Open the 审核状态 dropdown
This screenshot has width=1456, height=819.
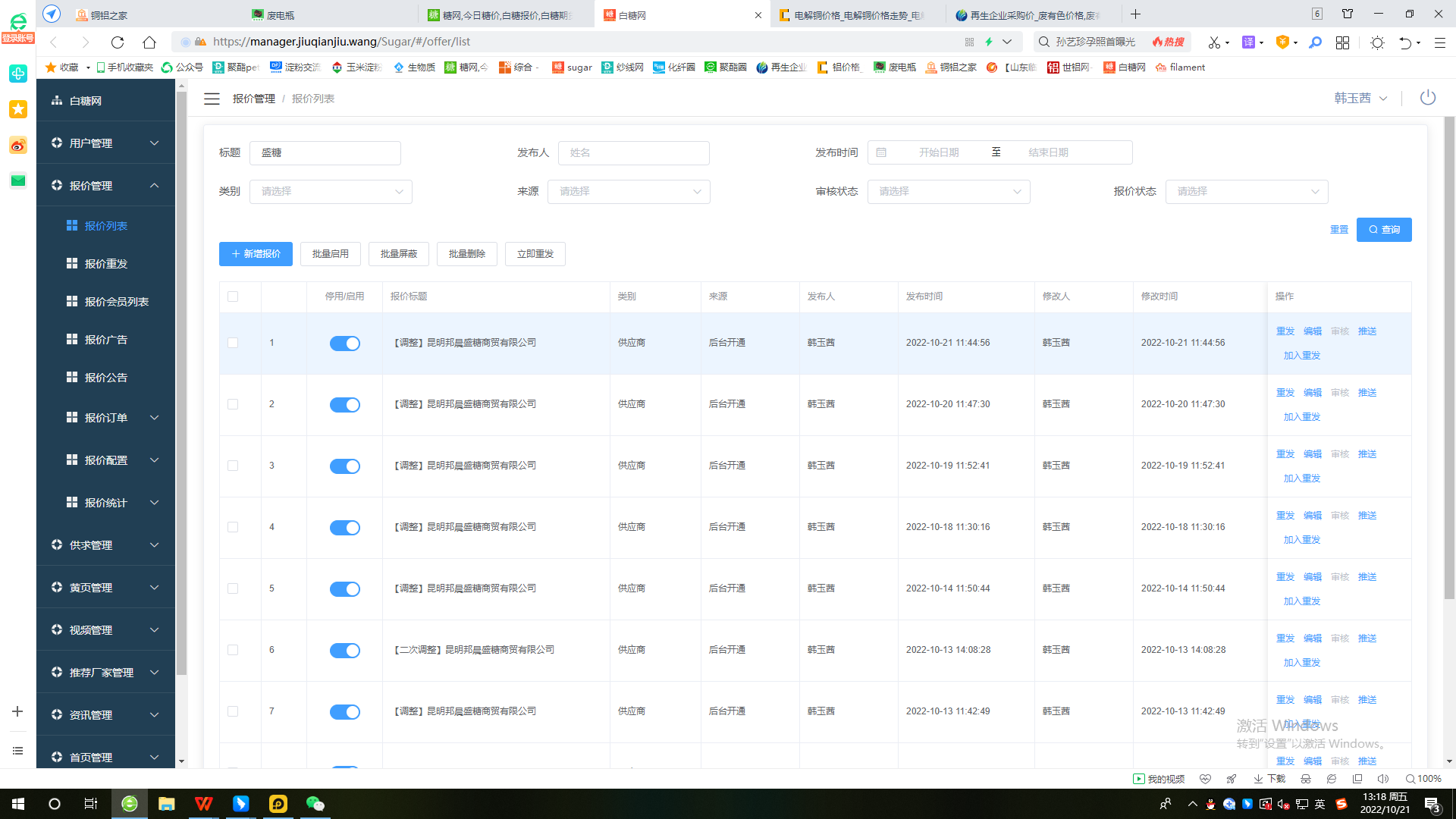pos(949,192)
